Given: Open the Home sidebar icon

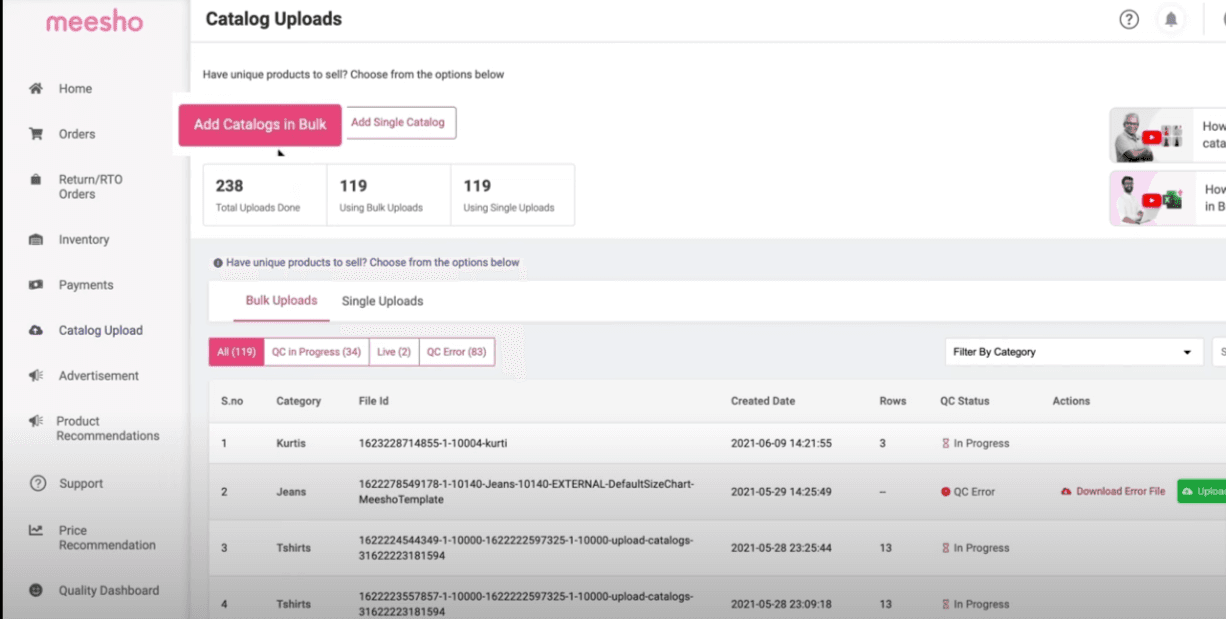Looking at the screenshot, I should tap(35, 88).
